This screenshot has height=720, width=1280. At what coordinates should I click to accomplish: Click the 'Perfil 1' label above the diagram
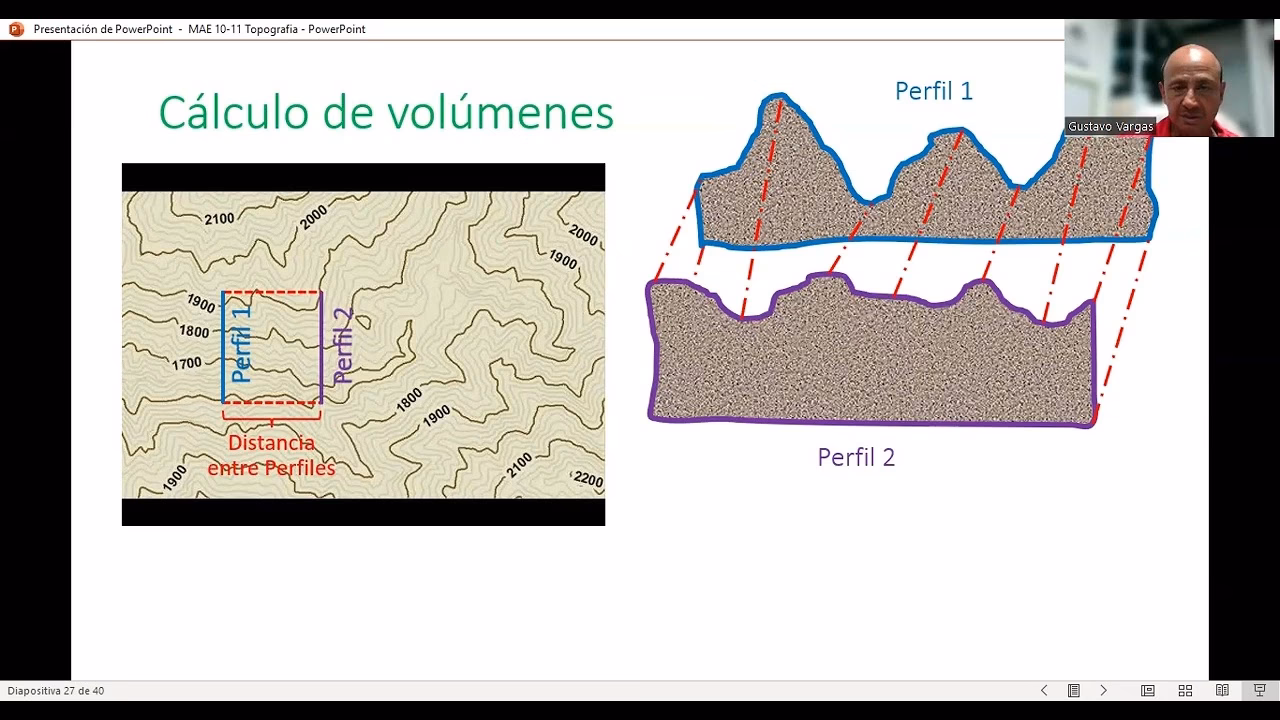tap(933, 91)
